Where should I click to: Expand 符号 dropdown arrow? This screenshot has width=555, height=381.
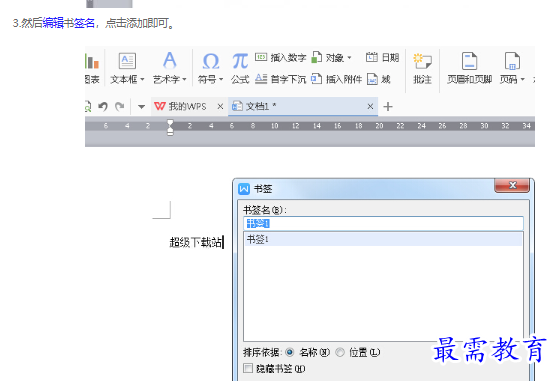[x=221, y=79]
